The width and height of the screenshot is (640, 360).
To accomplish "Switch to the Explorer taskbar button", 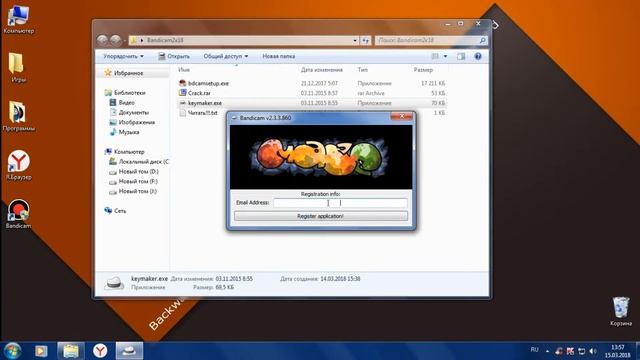I will pyautogui.click(x=71, y=351).
